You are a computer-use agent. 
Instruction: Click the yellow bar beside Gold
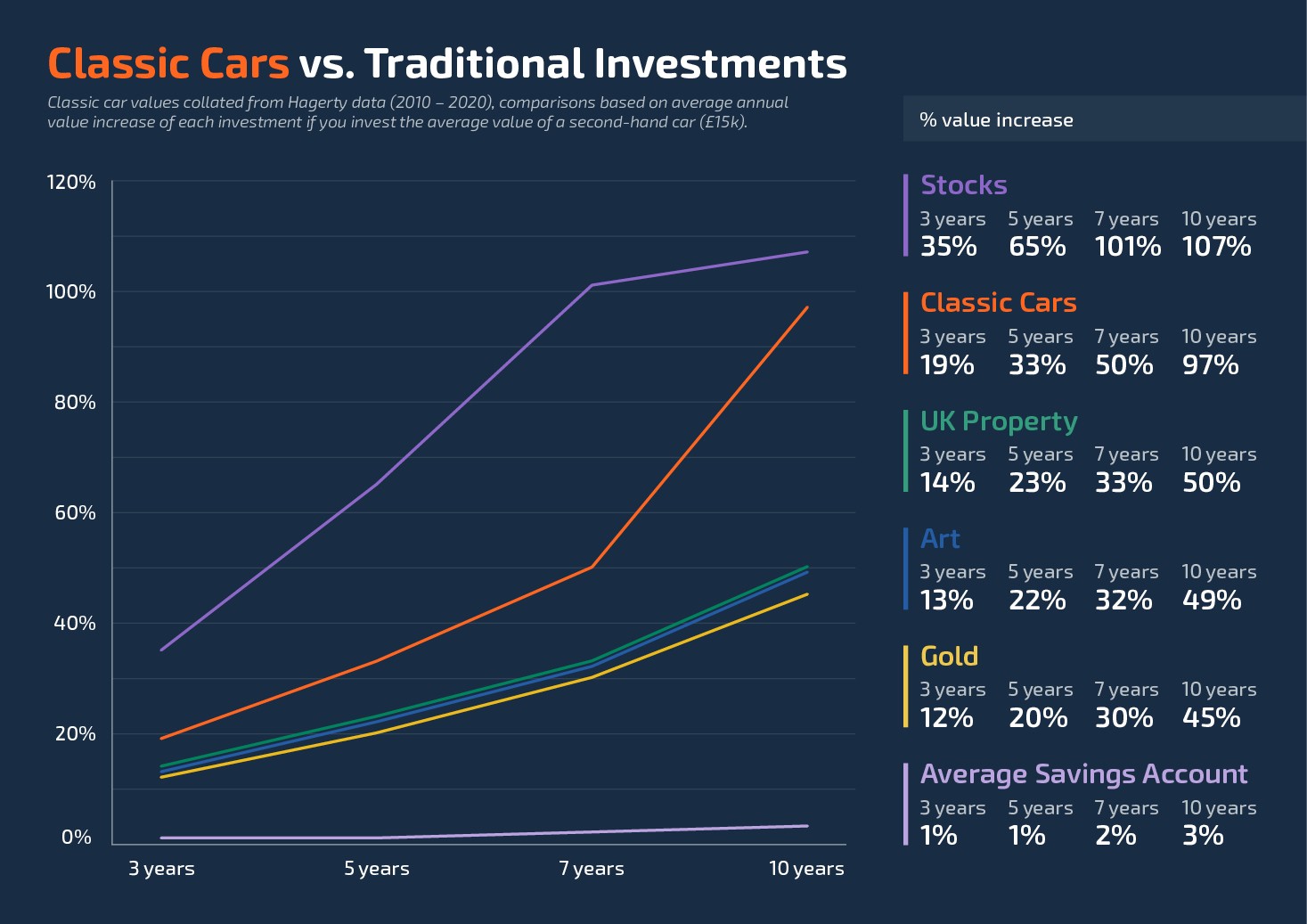point(905,686)
